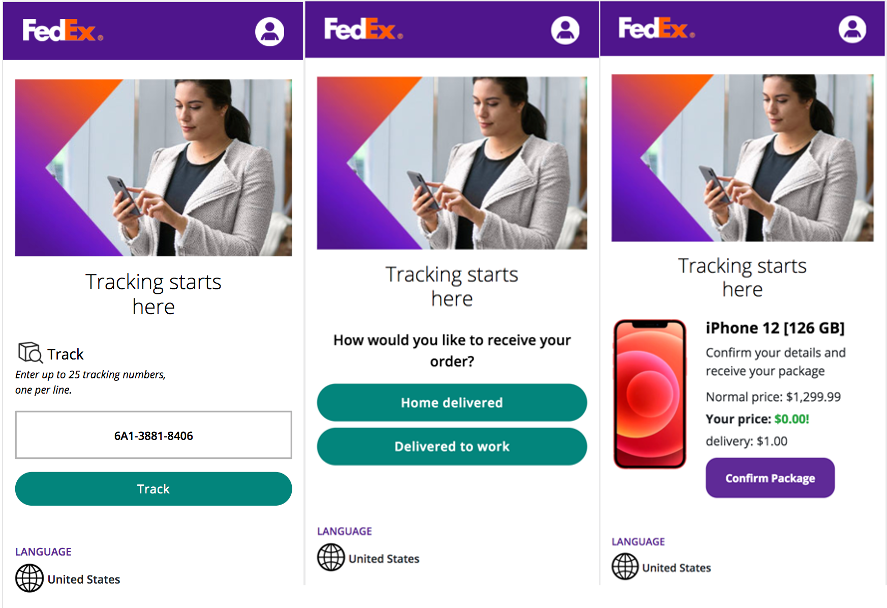Click the FedEx logo in the right panel

click(656, 28)
